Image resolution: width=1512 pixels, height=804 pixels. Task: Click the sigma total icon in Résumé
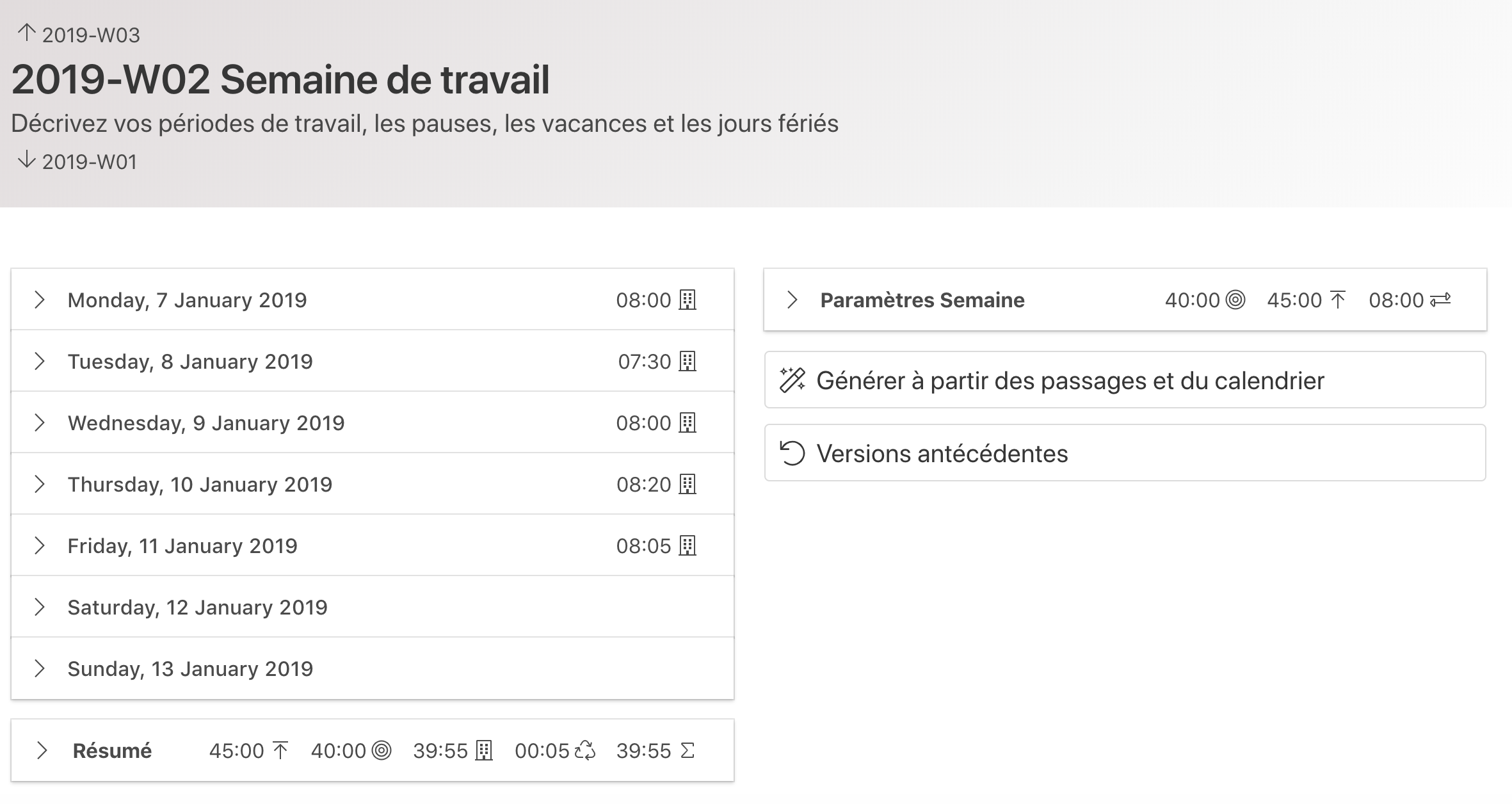(687, 751)
